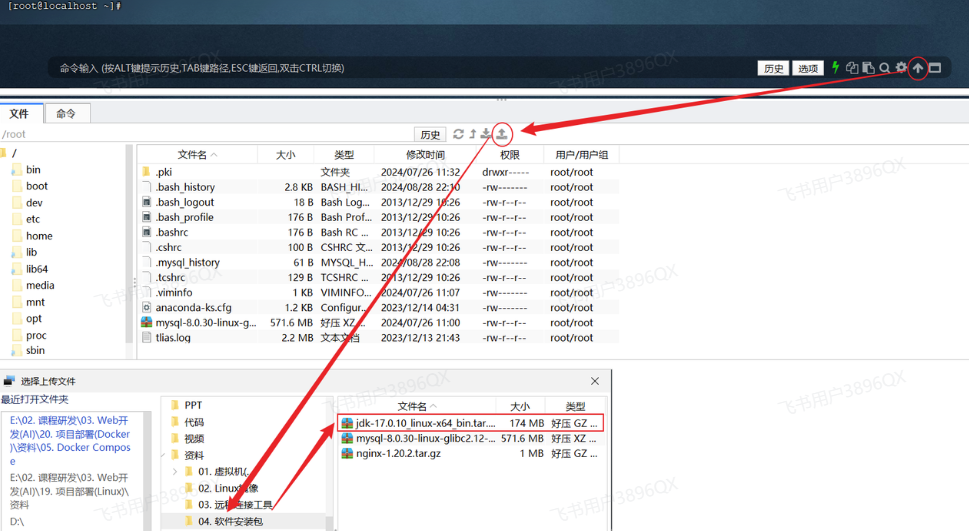969x531 pixels.
Task: Select nginx-1.20.2.tar.gz file
Action: pos(470,453)
